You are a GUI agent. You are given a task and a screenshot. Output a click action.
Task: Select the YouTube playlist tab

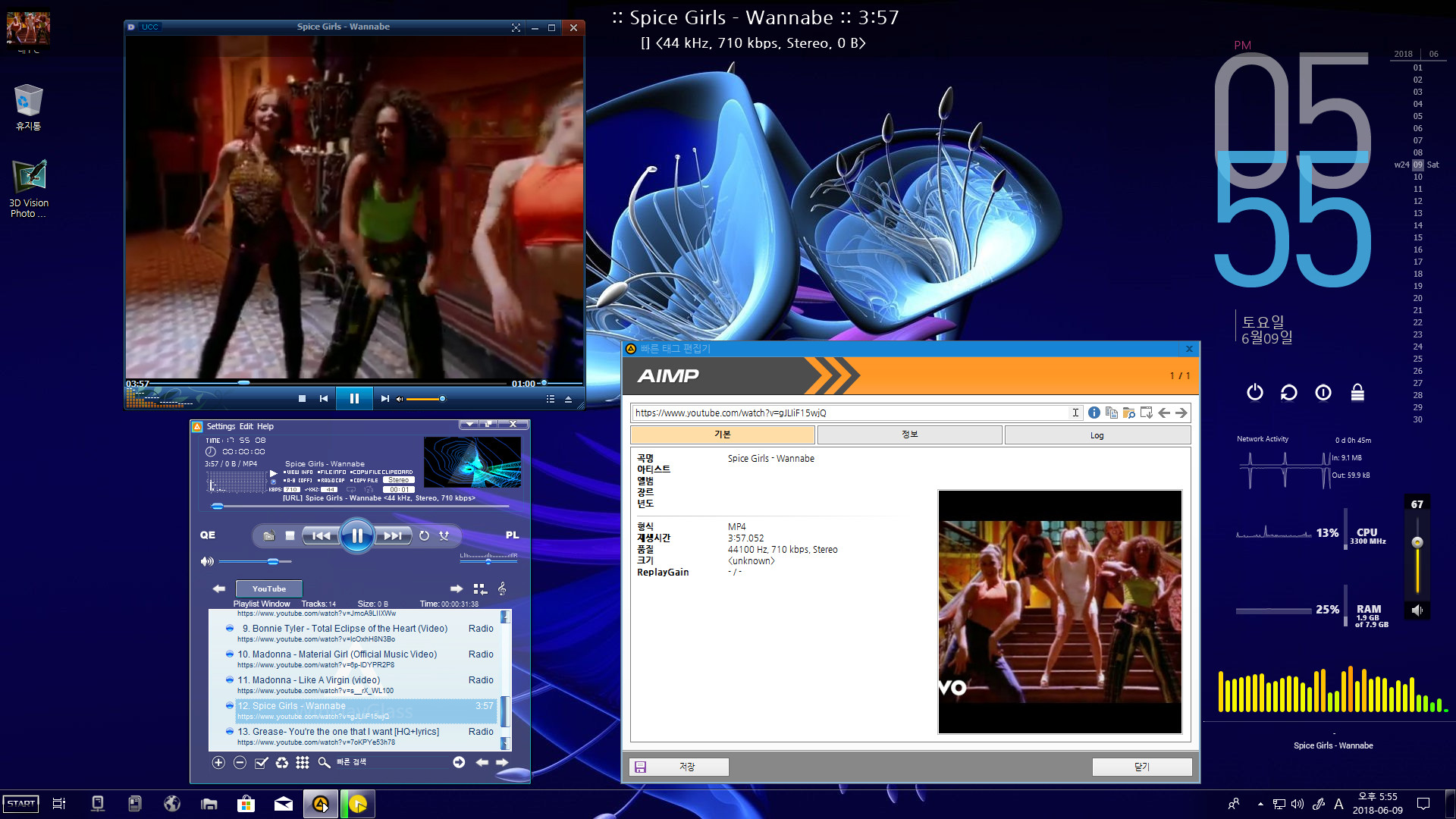(269, 588)
